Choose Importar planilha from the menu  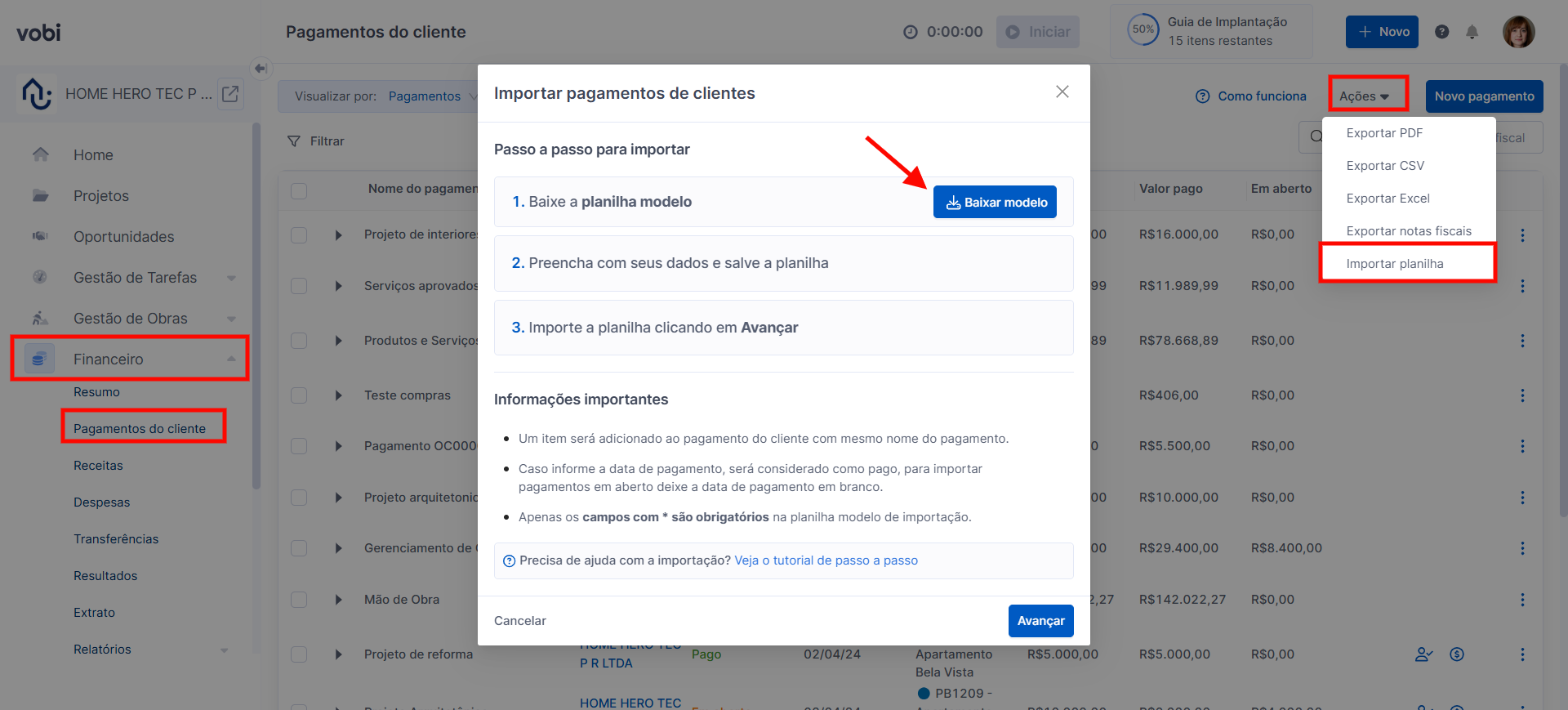pos(1395,264)
